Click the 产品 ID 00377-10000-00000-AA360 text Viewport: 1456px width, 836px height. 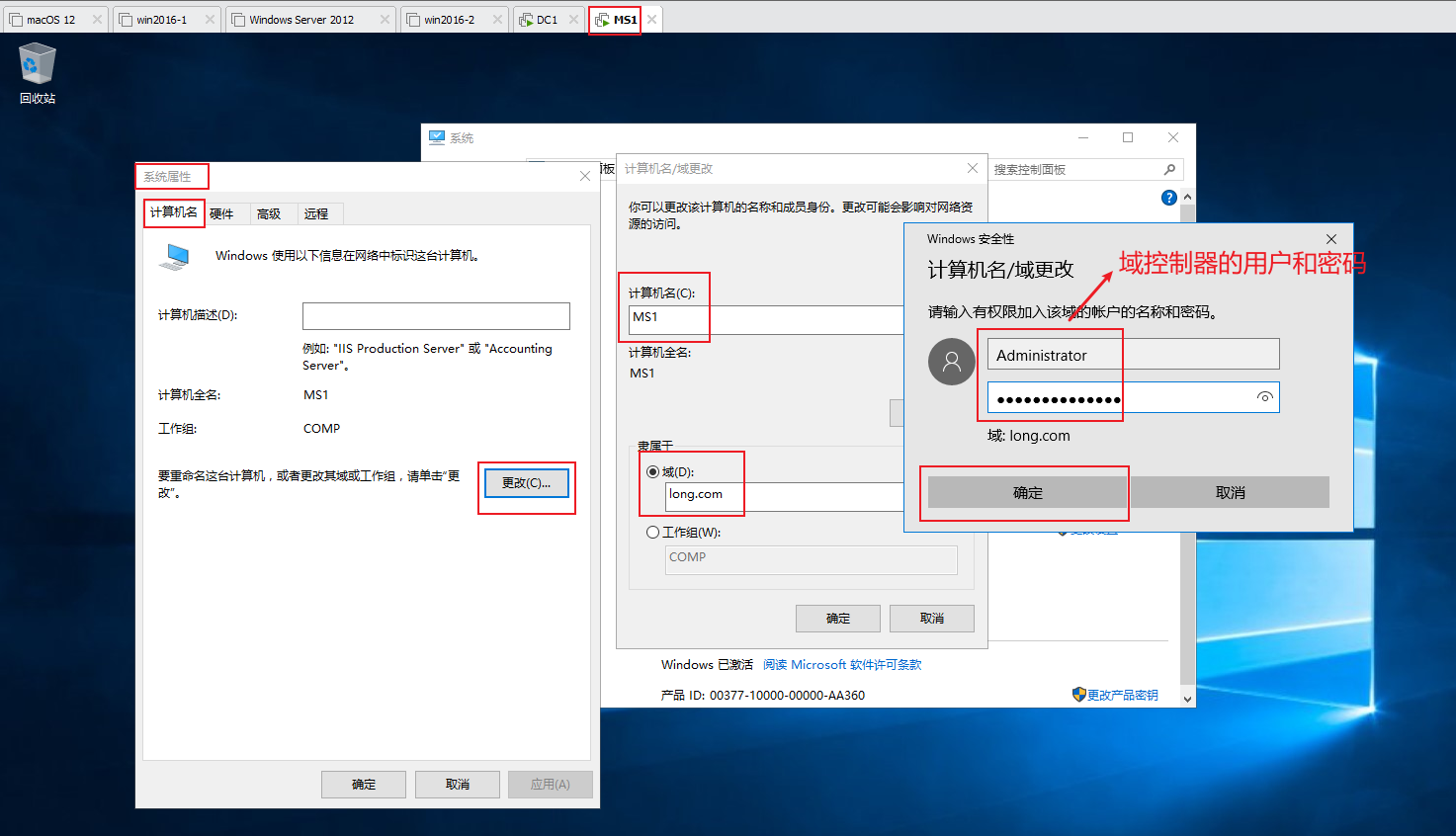pyautogui.click(x=763, y=696)
